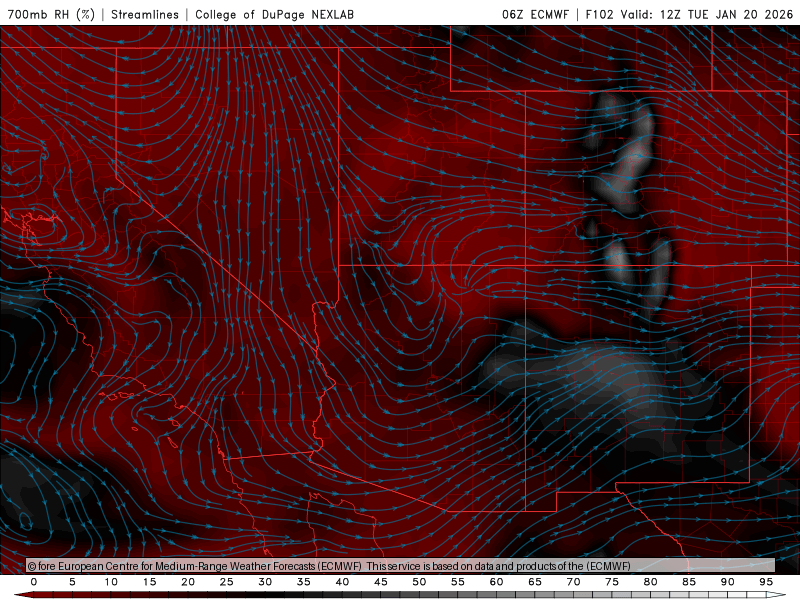The image size is (800, 600).
Task: Click the '0' value on color scale
Action: pos(34,582)
